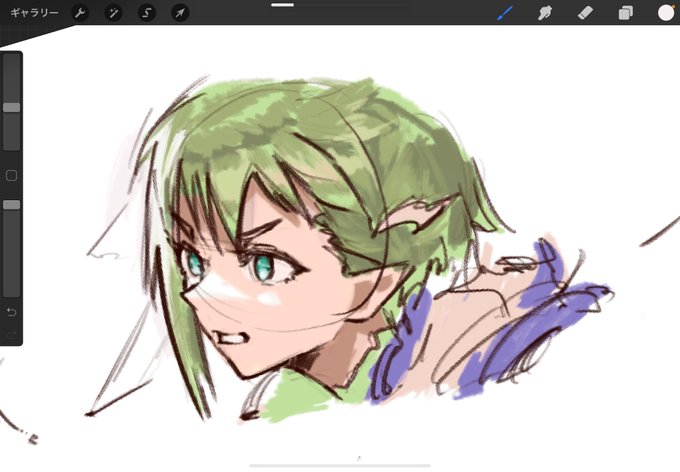Undo the last stroke with sidebar arrow
The image size is (680, 472).
pos(12,311)
